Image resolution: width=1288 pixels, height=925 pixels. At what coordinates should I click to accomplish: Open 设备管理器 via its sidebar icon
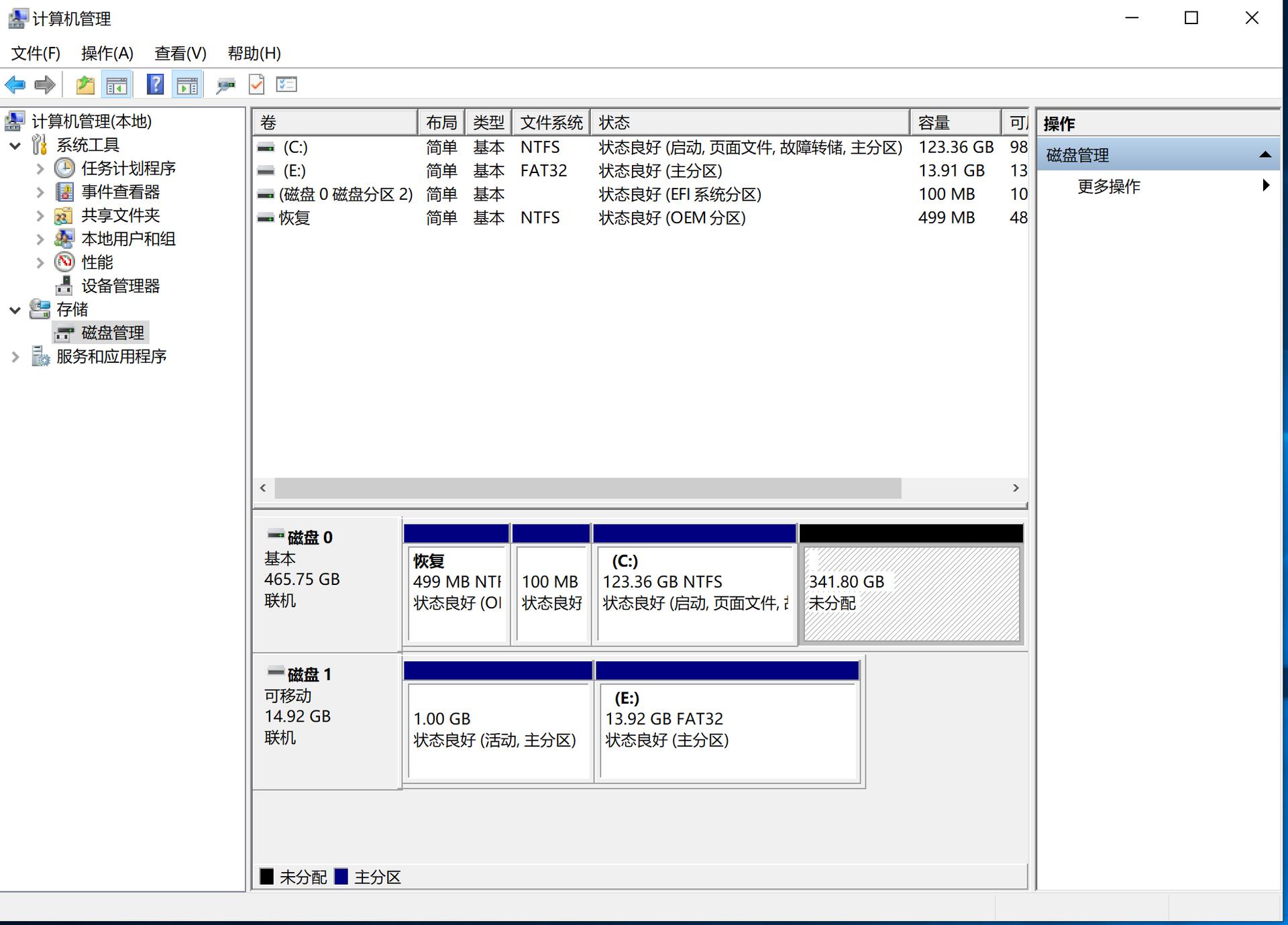tap(64, 286)
